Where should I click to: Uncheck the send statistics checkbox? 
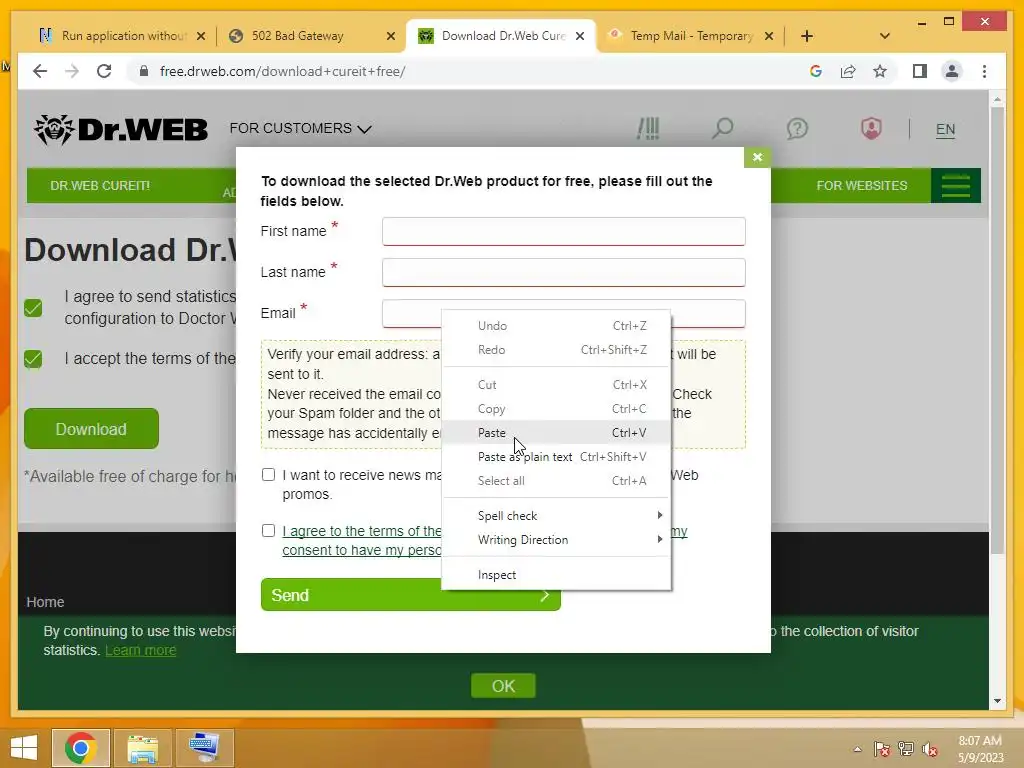tap(33, 308)
